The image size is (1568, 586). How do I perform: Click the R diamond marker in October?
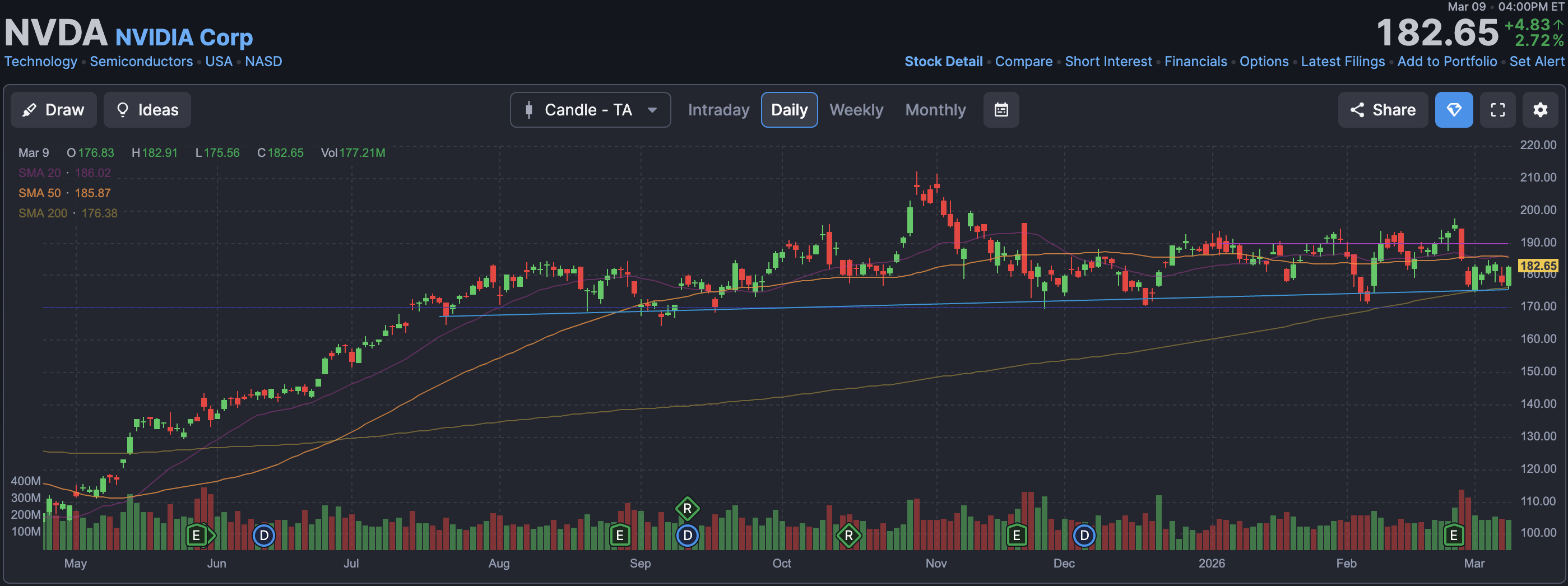point(848,536)
